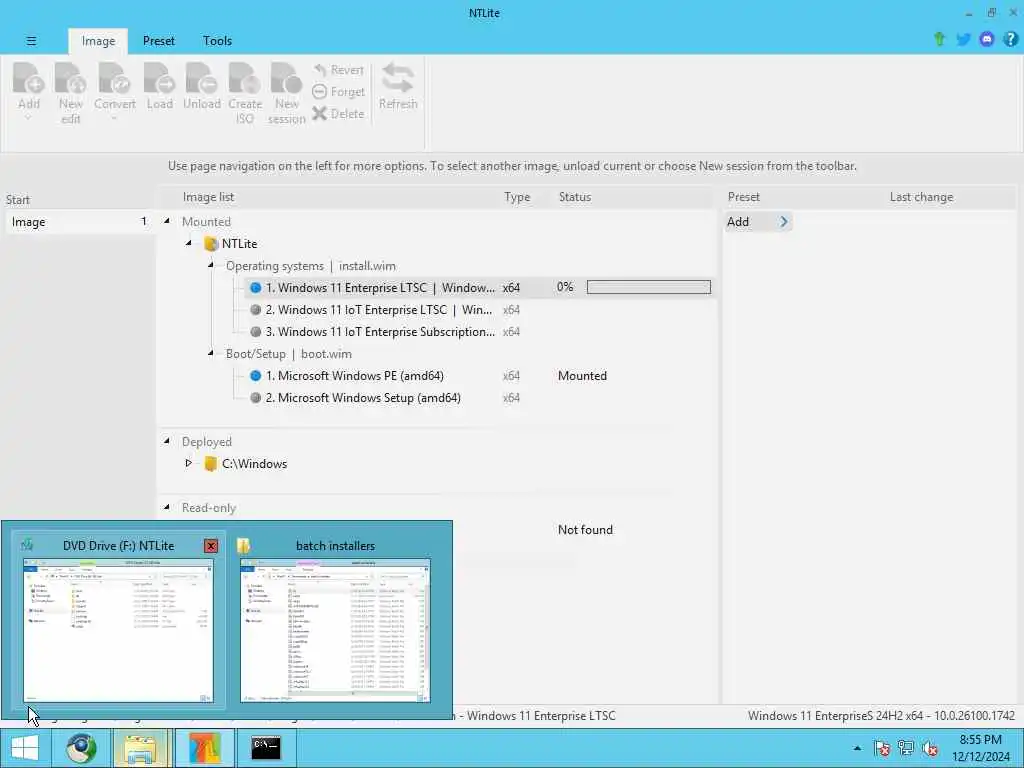Click gray dot beside Microsoft Windows Setup
Screen dimensions: 1024x768
point(255,398)
